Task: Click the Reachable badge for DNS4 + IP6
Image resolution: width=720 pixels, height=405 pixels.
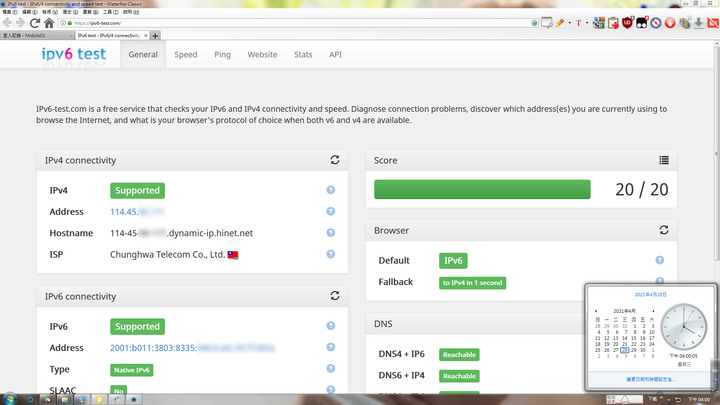Action: (x=459, y=354)
